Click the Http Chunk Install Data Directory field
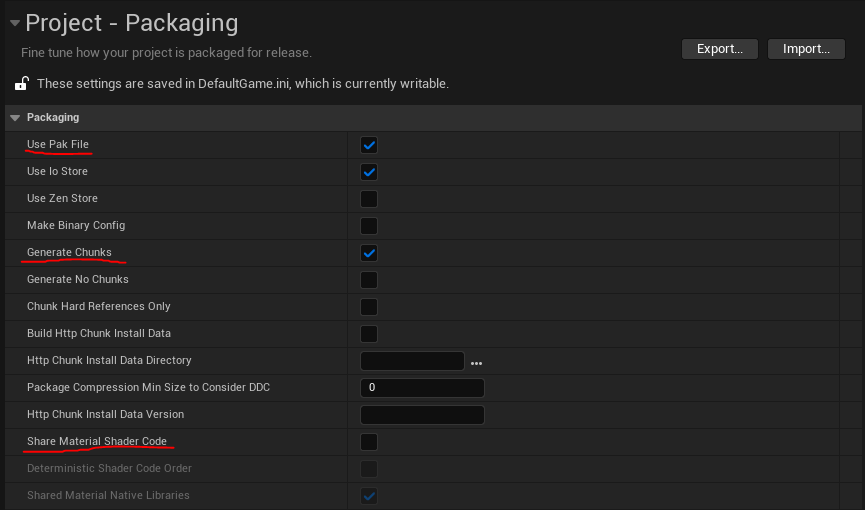This screenshot has height=510, width=865. [x=412, y=361]
